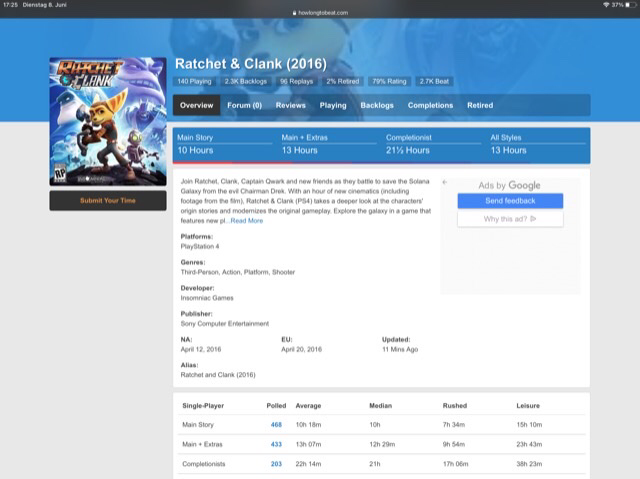Image resolution: width=640 pixels, height=479 pixels.
Task: Tap the lock icon in address bar
Action: pyautogui.click(x=294, y=13)
